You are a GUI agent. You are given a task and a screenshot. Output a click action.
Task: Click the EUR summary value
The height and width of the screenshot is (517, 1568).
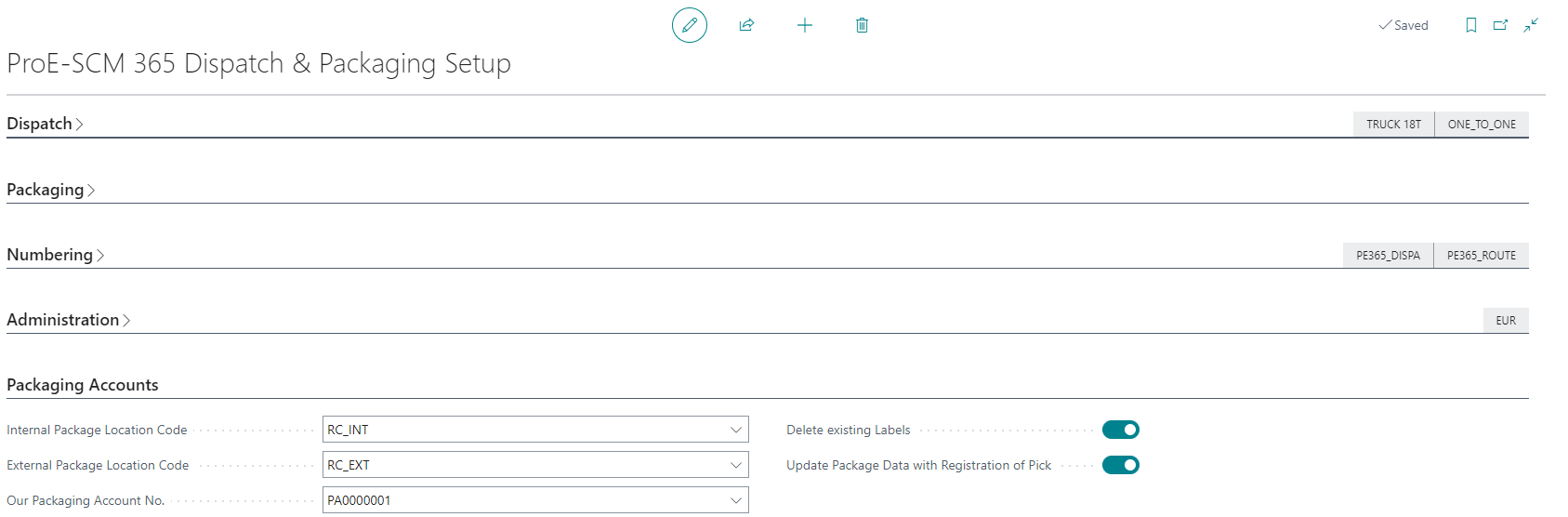click(1506, 321)
